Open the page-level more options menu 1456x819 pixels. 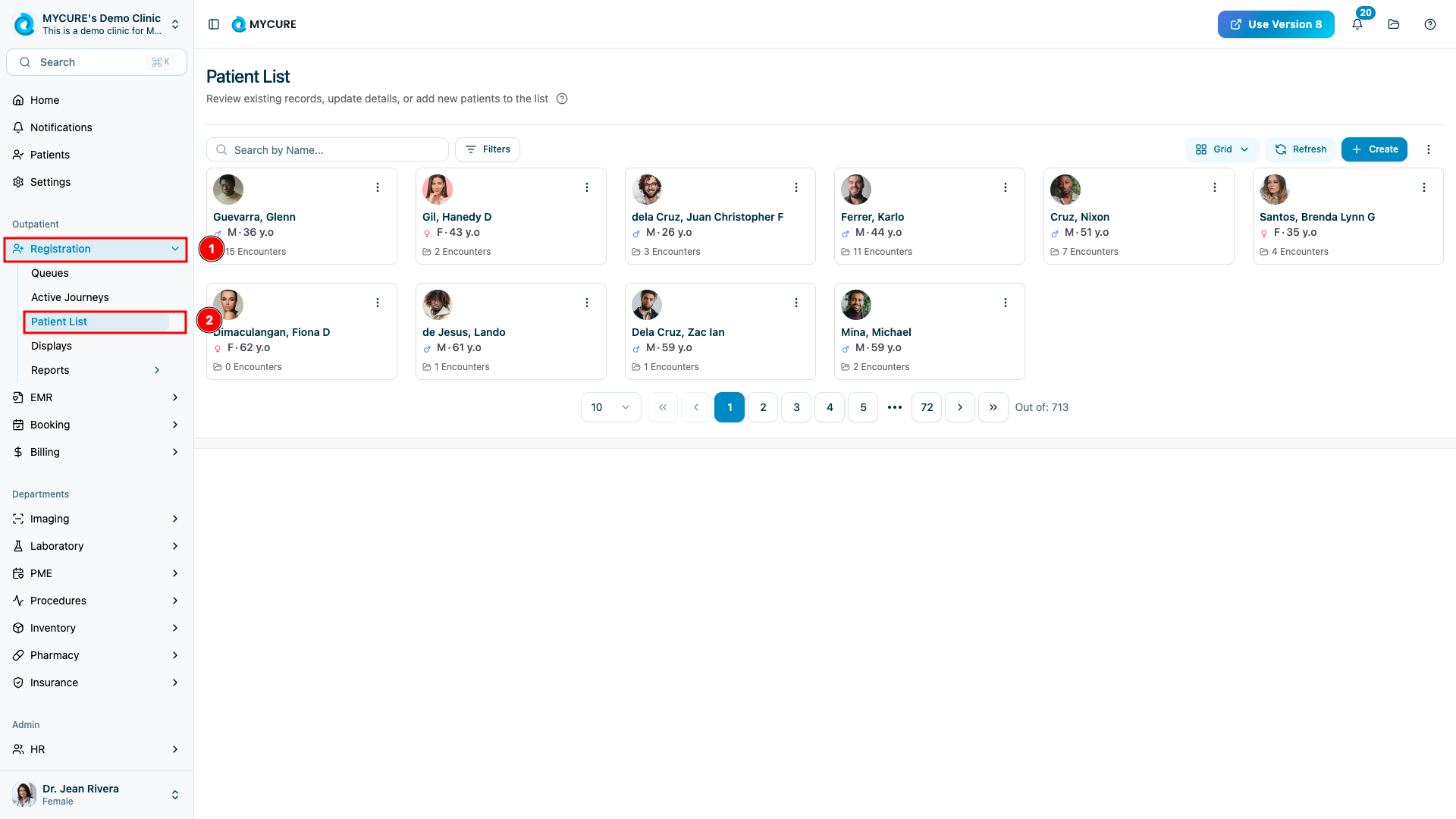(x=1429, y=149)
